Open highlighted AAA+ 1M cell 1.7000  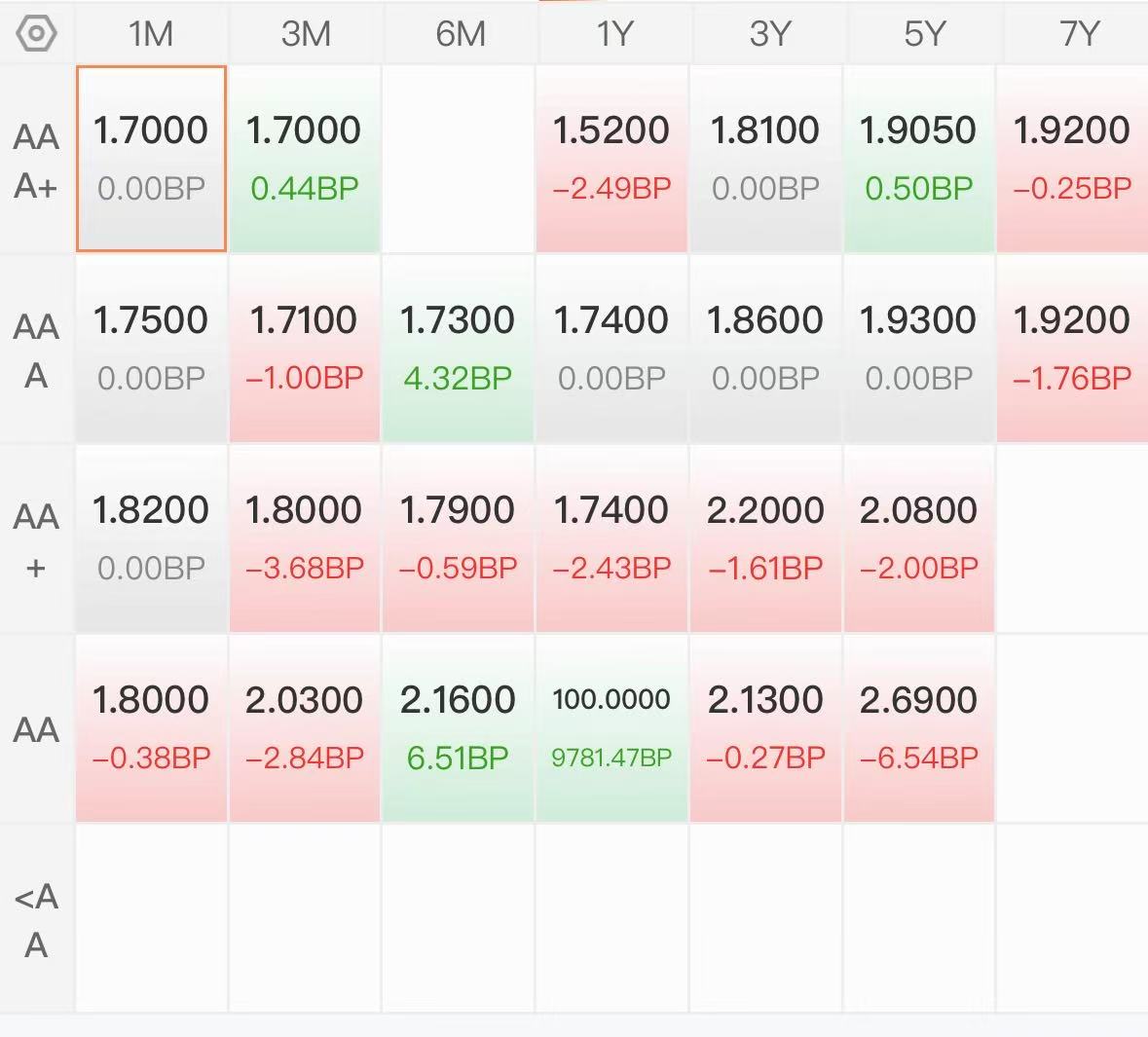(151, 159)
